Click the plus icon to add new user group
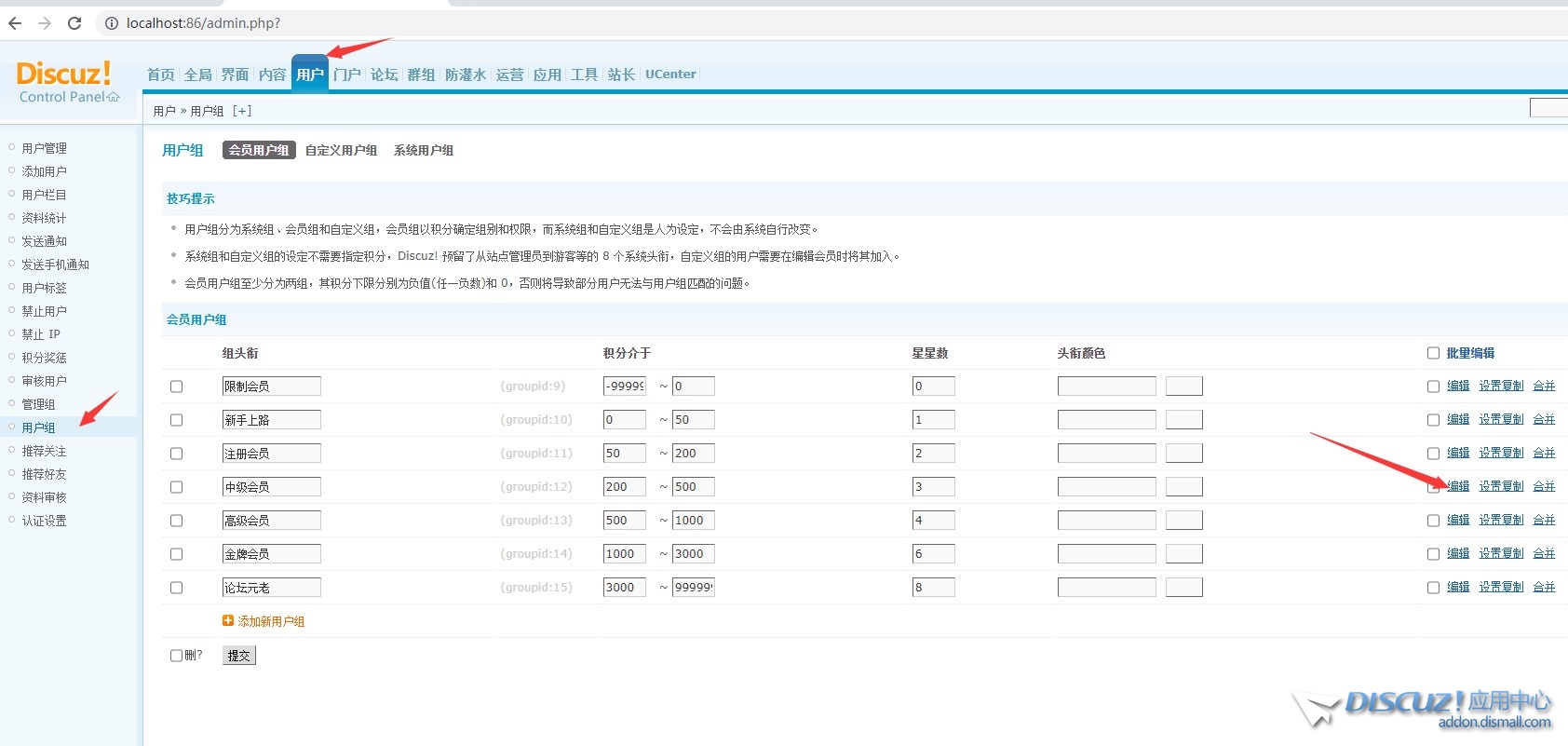1568x746 pixels. click(x=228, y=620)
